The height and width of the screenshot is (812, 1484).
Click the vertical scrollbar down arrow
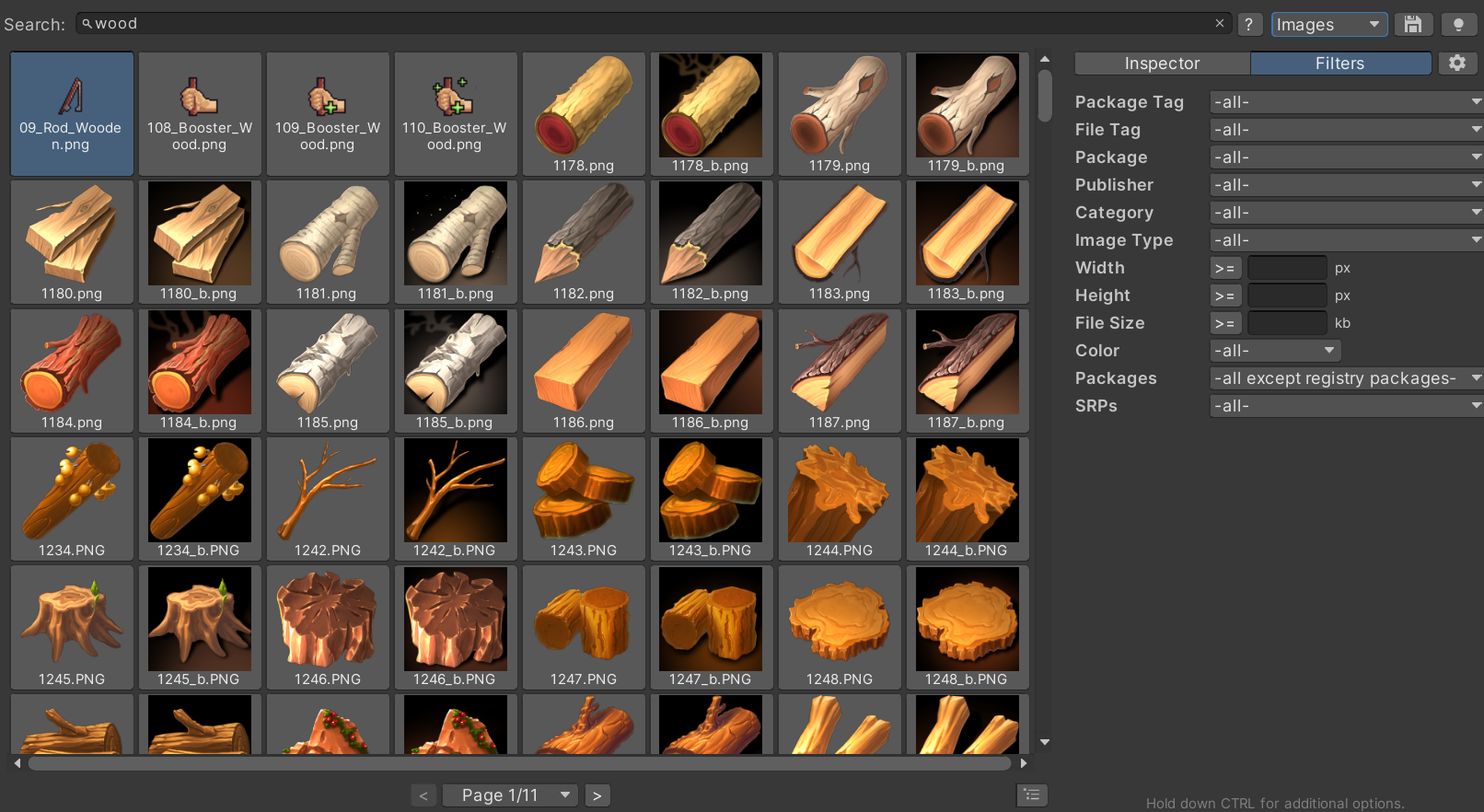pyautogui.click(x=1045, y=742)
